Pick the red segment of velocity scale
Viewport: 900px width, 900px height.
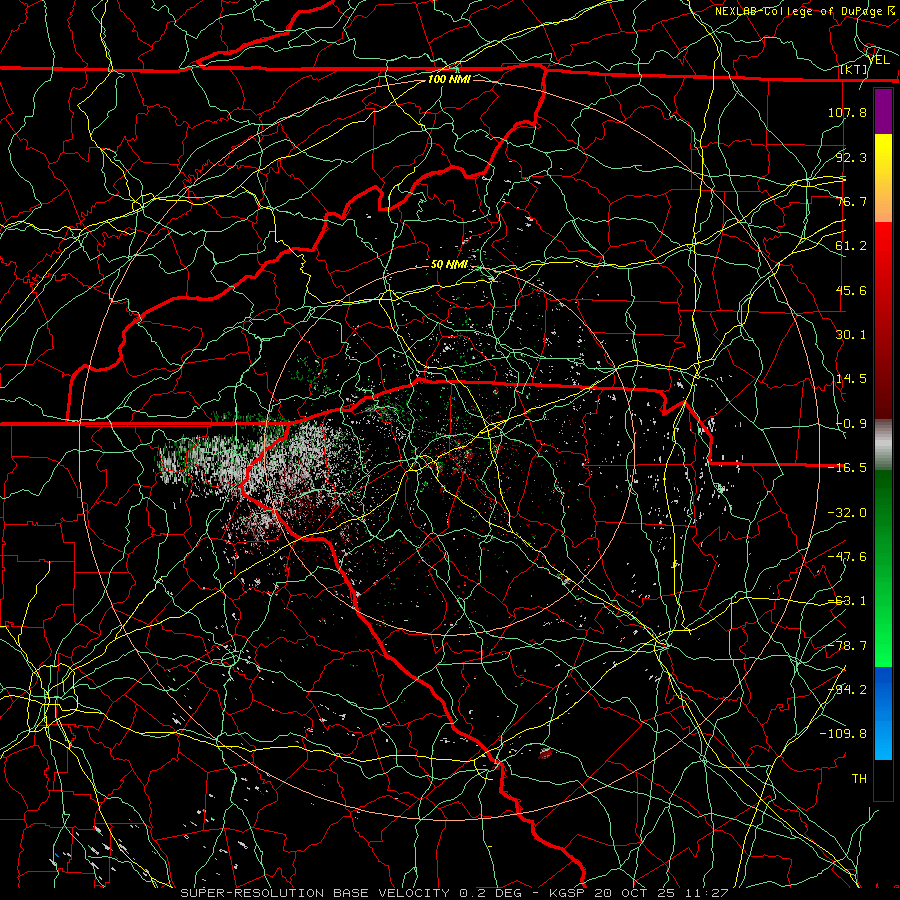883,320
